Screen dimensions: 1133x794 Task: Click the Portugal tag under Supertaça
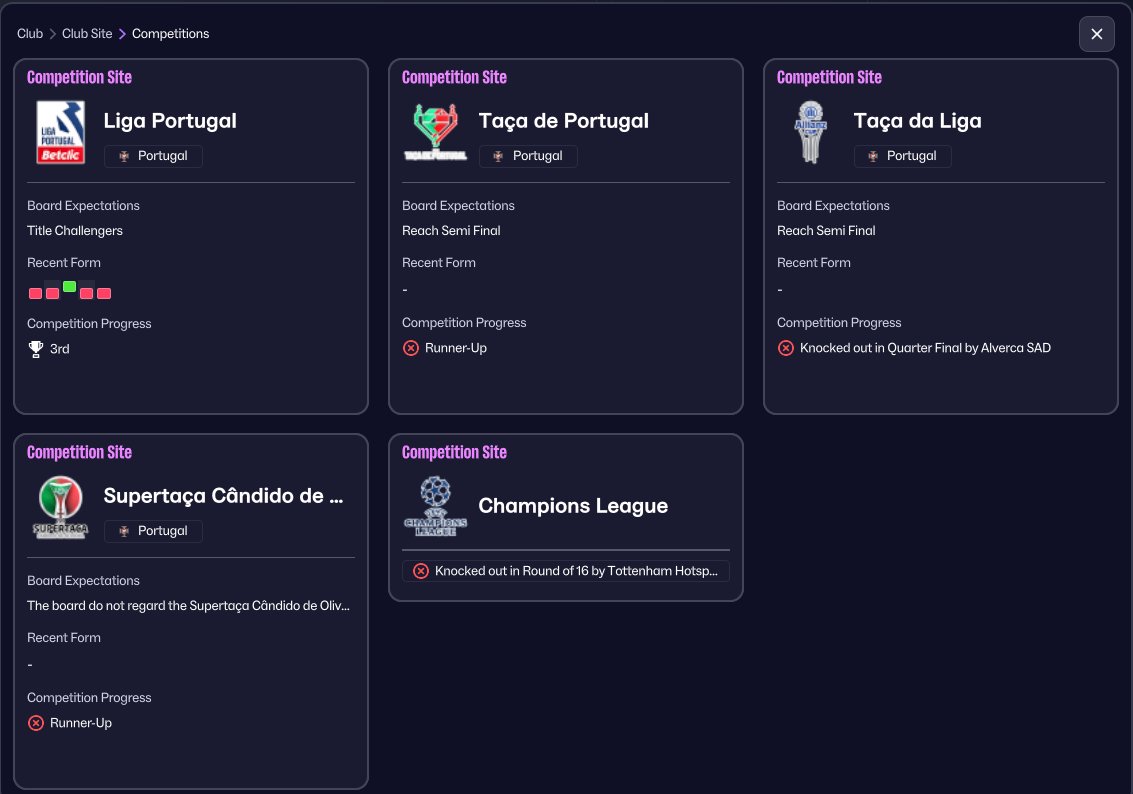[x=153, y=531]
